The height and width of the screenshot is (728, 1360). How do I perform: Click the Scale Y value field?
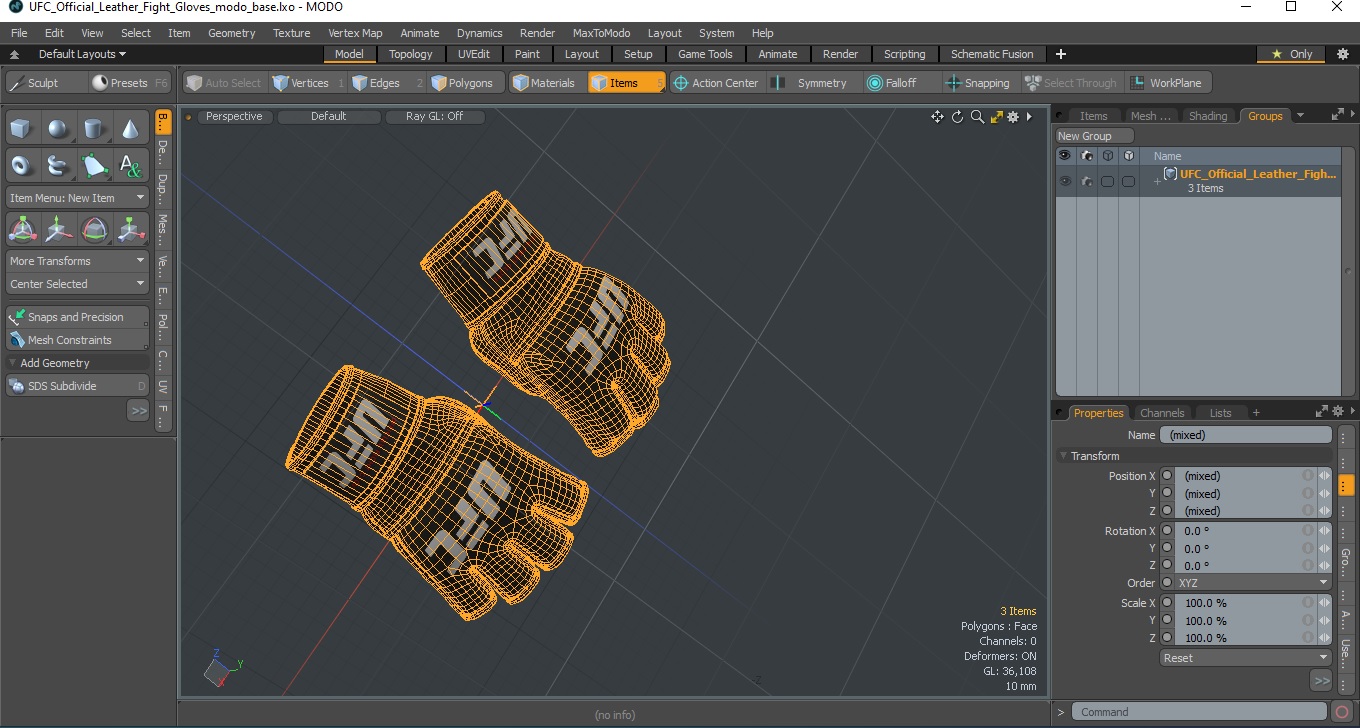click(1240, 621)
